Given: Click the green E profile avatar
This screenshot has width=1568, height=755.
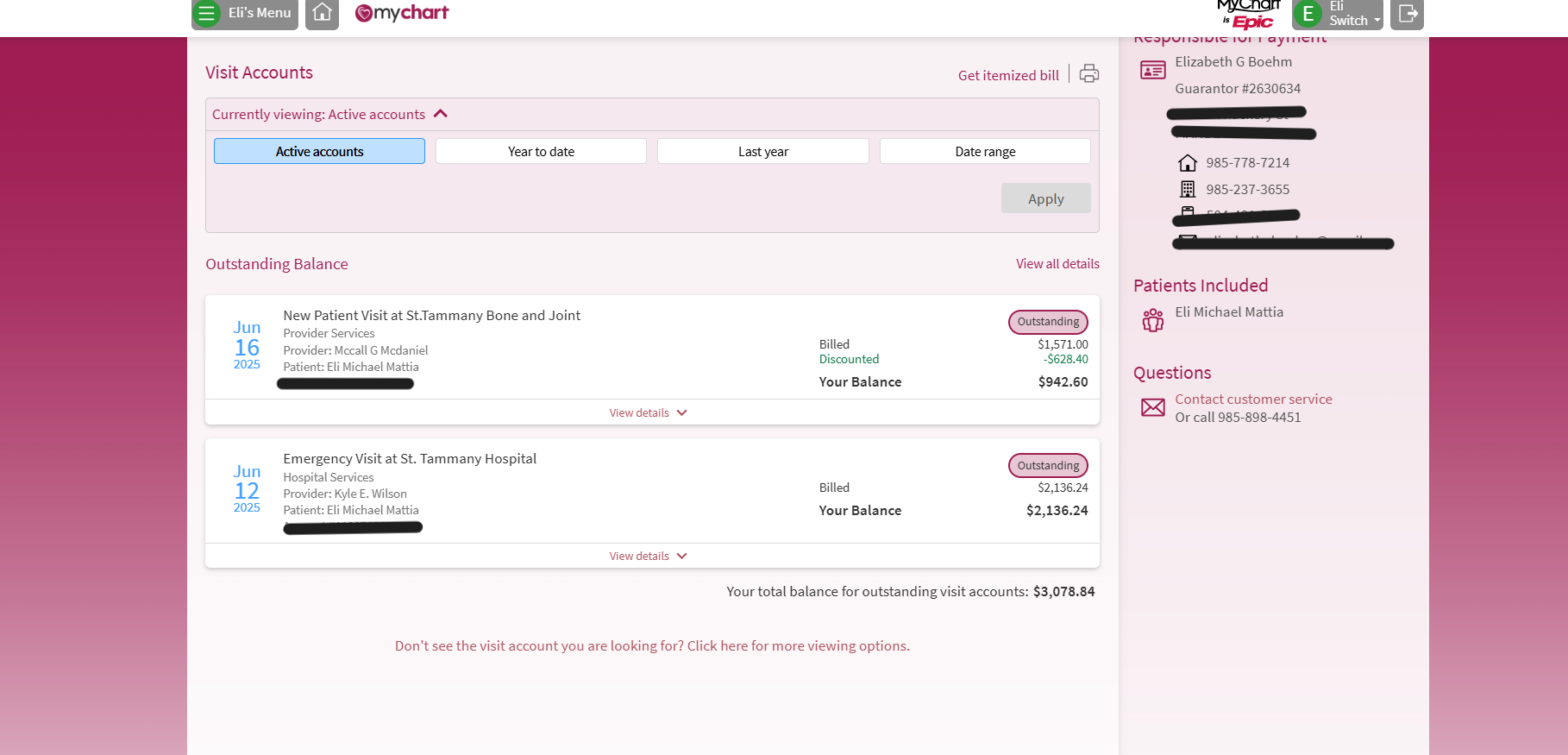Looking at the screenshot, I should pos(1308,14).
